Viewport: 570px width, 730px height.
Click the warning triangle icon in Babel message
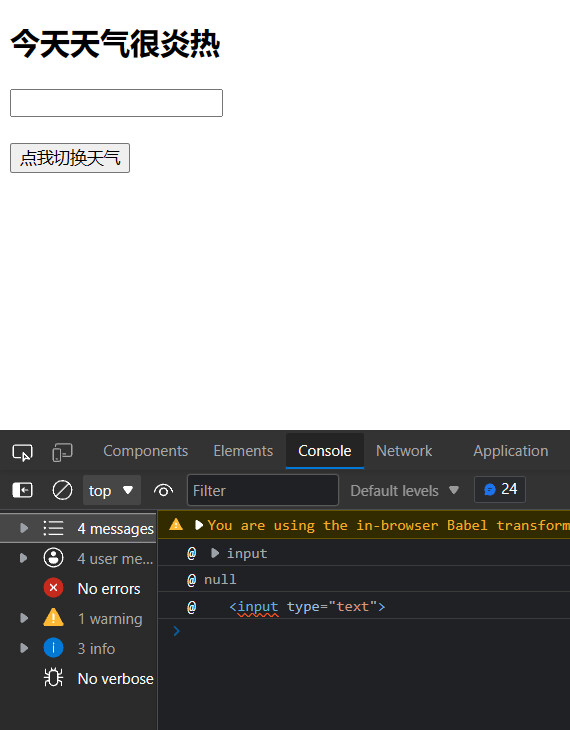(176, 525)
